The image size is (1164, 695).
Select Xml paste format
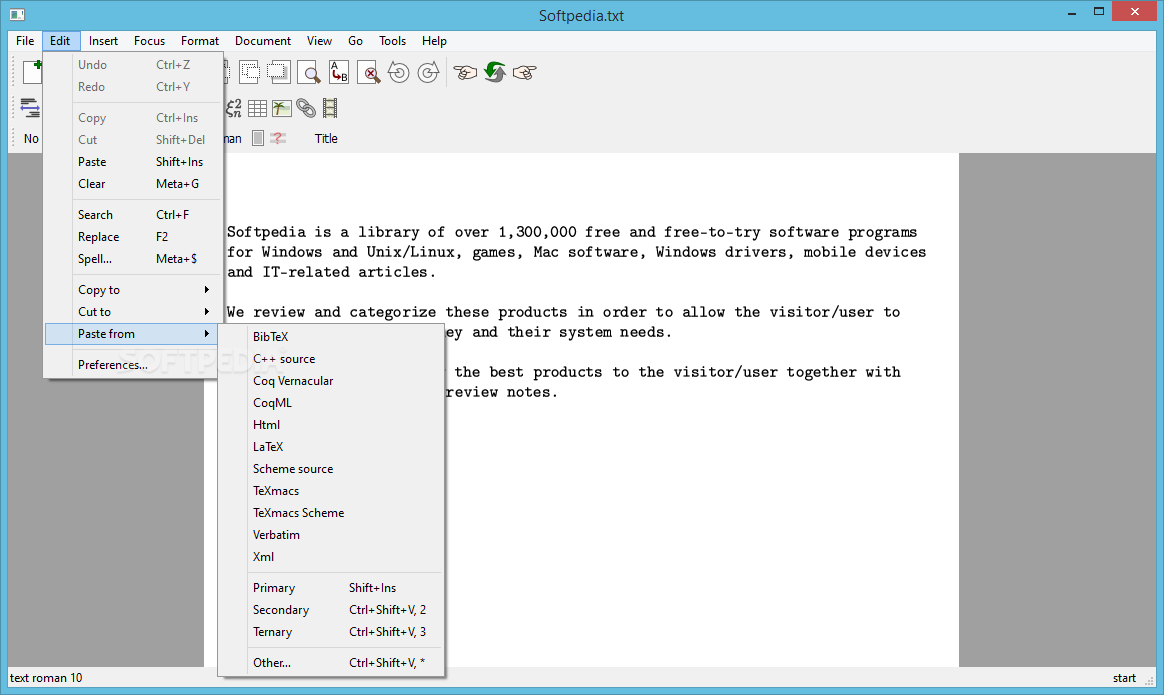[331, 556]
